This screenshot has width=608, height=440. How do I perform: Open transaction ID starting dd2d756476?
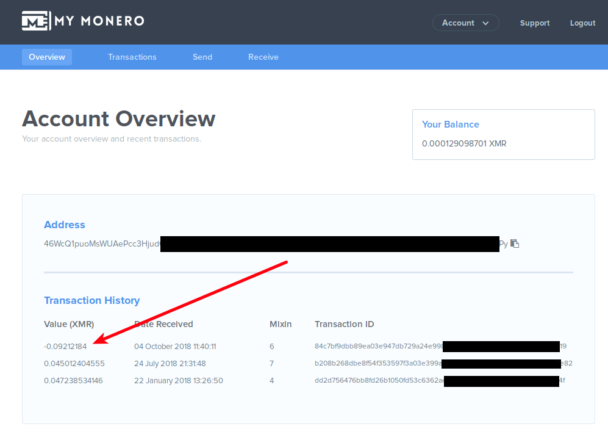440,381
